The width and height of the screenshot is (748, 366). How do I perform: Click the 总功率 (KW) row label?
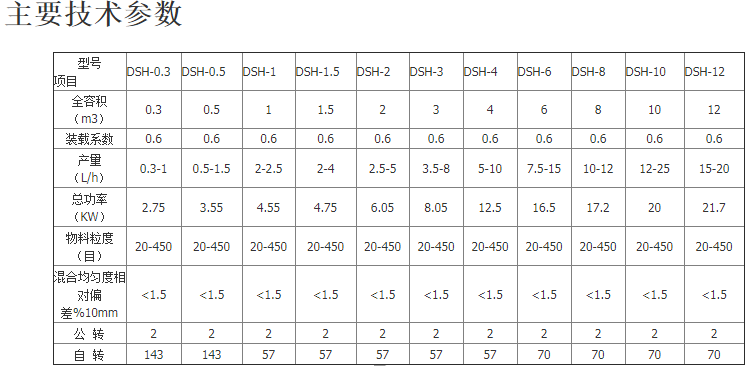(90, 208)
